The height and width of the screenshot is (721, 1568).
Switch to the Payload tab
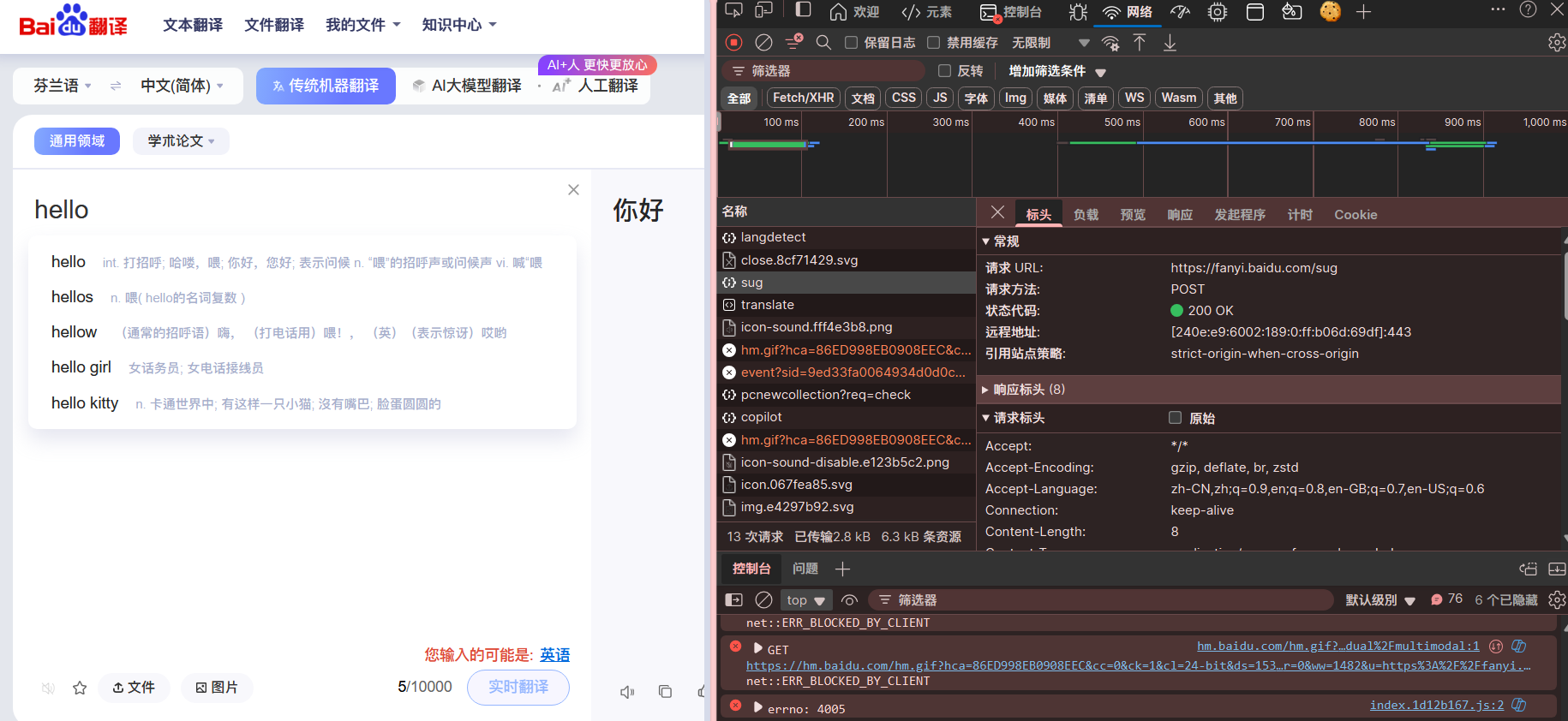[x=1086, y=214]
